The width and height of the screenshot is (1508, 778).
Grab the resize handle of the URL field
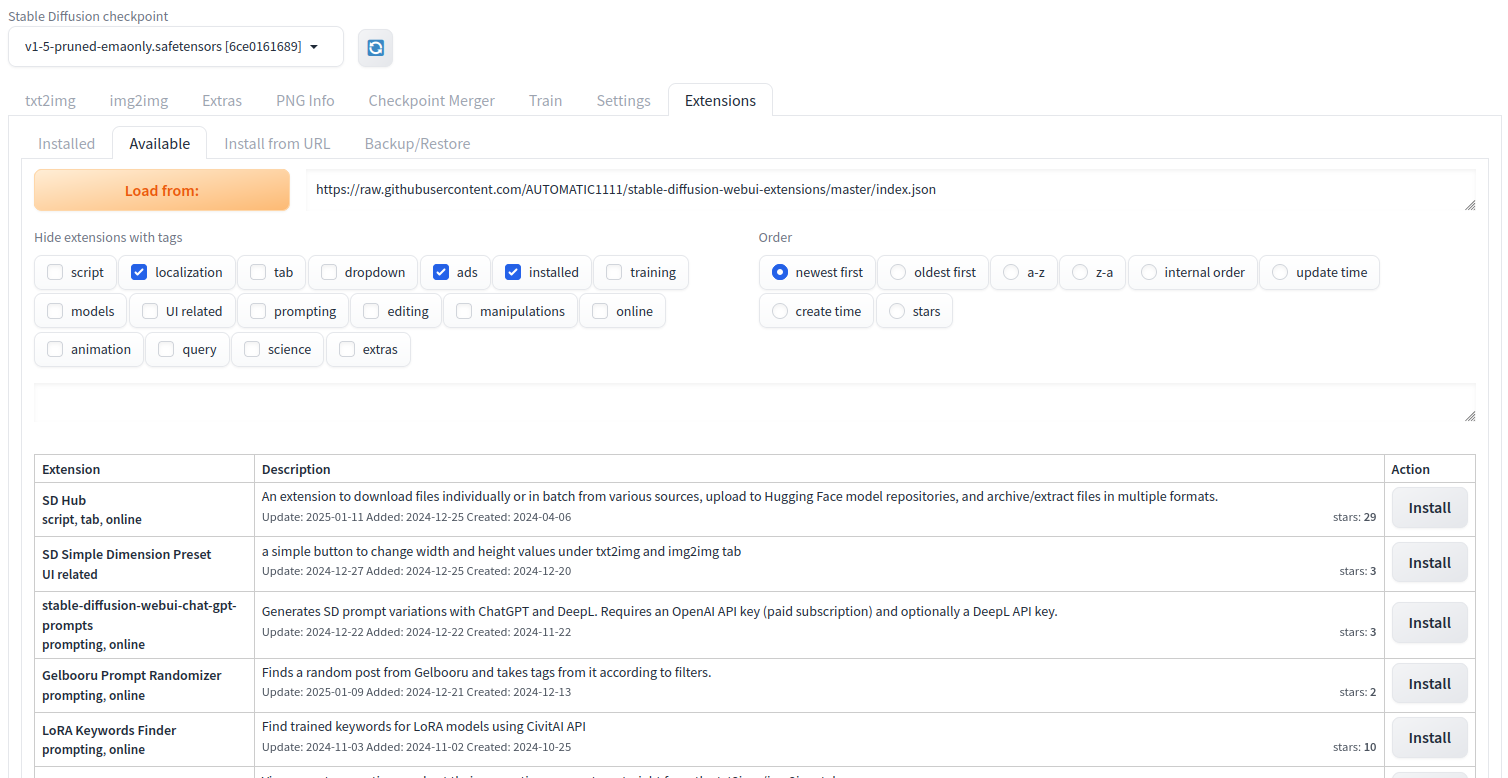[1470, 205]
